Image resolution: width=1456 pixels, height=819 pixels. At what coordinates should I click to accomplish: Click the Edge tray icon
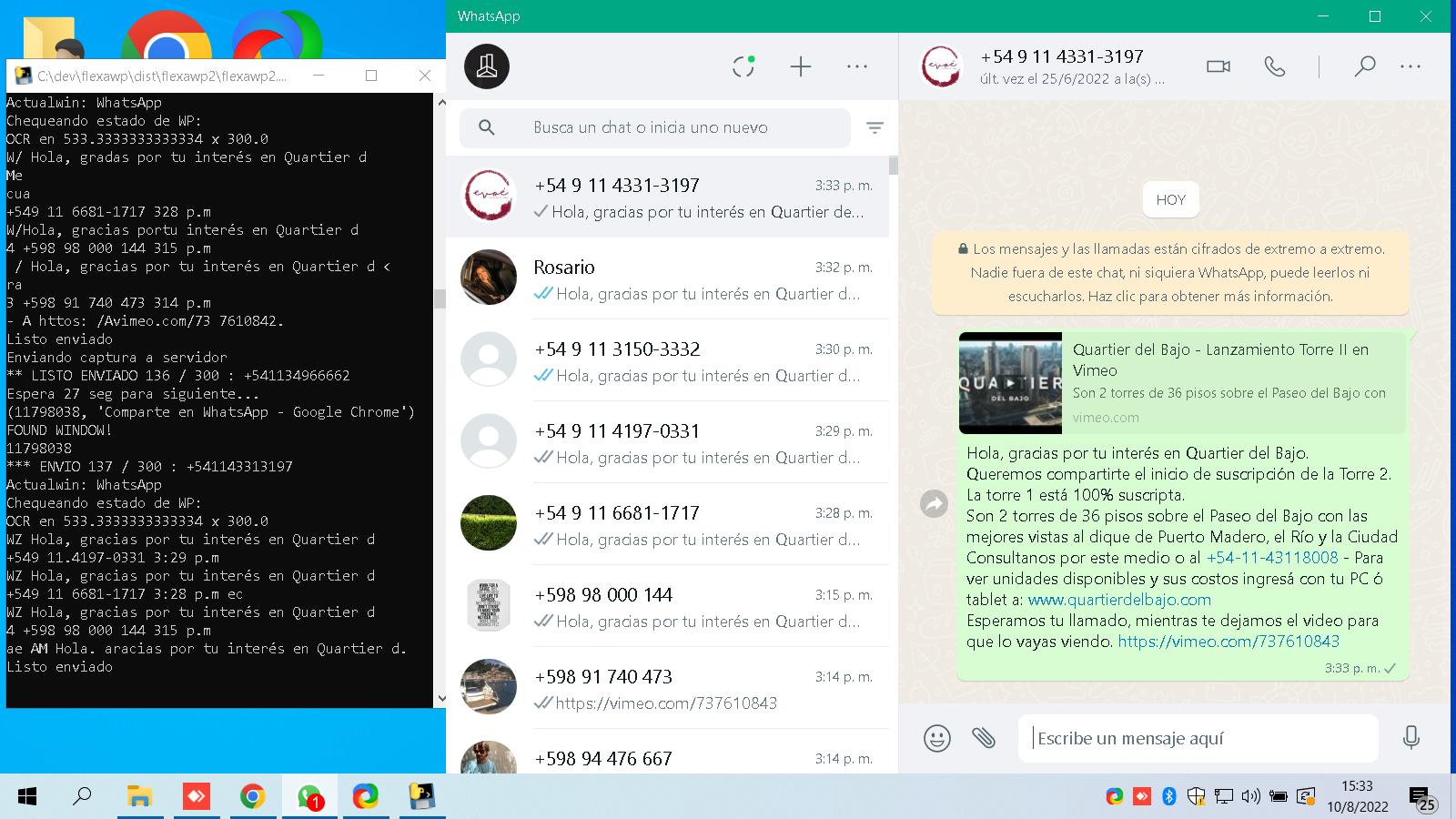point(1114,797)
